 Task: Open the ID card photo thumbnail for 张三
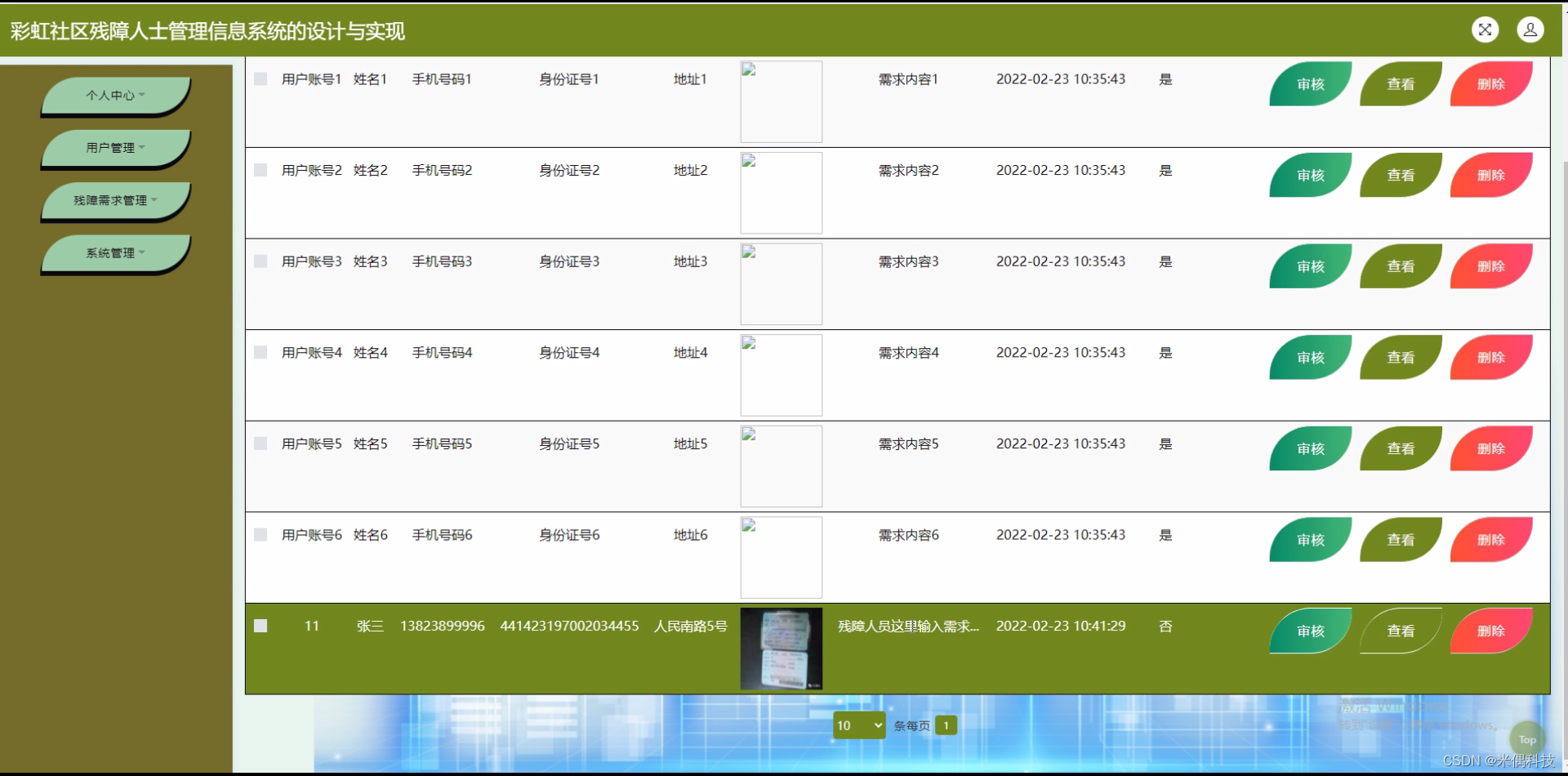(x=782, y=649)
